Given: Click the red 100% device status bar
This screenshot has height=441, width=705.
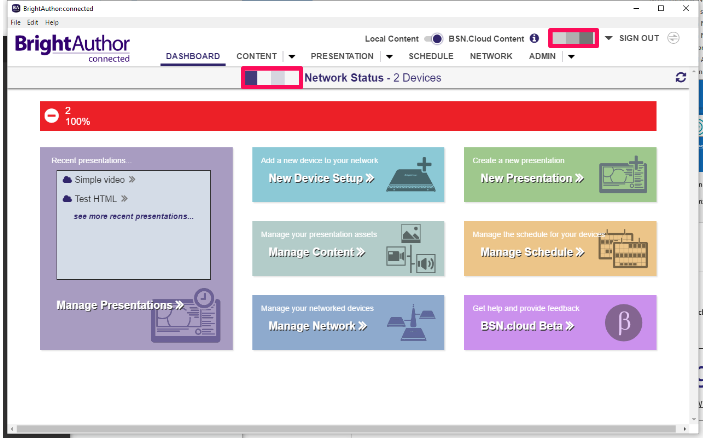Looking at the screenshot, I should 348,116.
